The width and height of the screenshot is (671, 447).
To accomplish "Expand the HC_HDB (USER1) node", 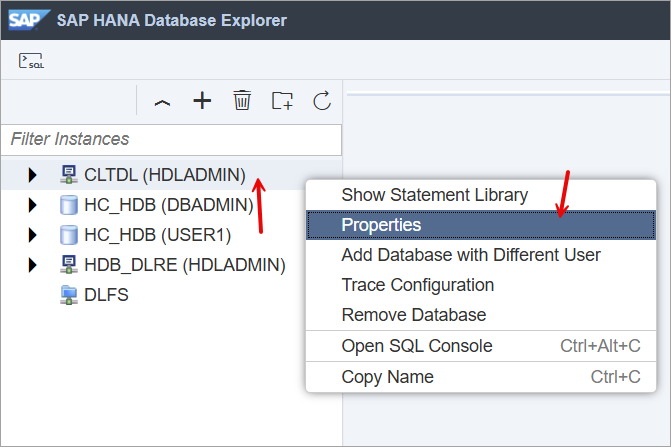I will tap(33, 235).
